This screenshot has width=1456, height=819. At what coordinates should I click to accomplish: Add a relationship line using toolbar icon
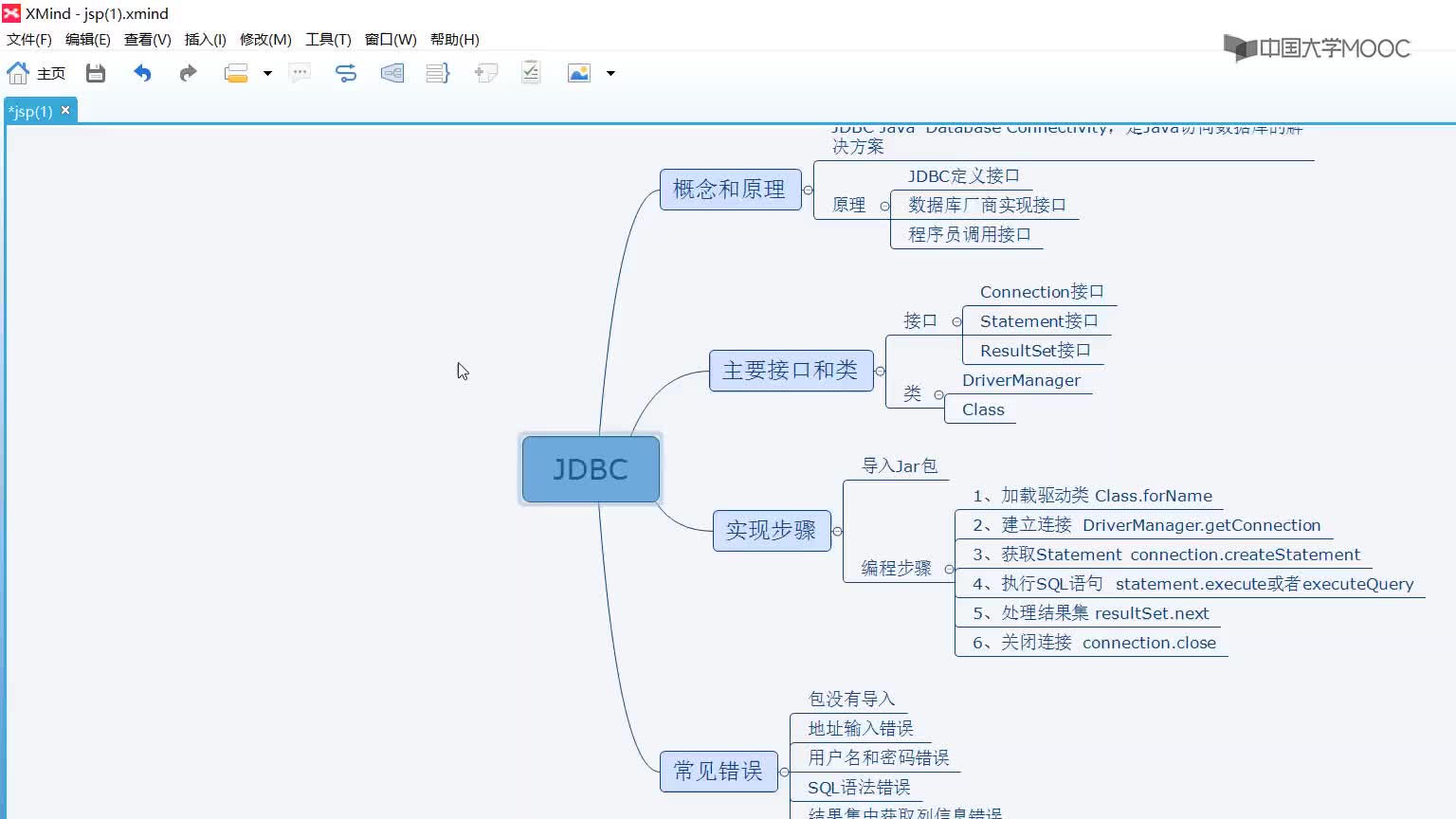coord(346,73)
